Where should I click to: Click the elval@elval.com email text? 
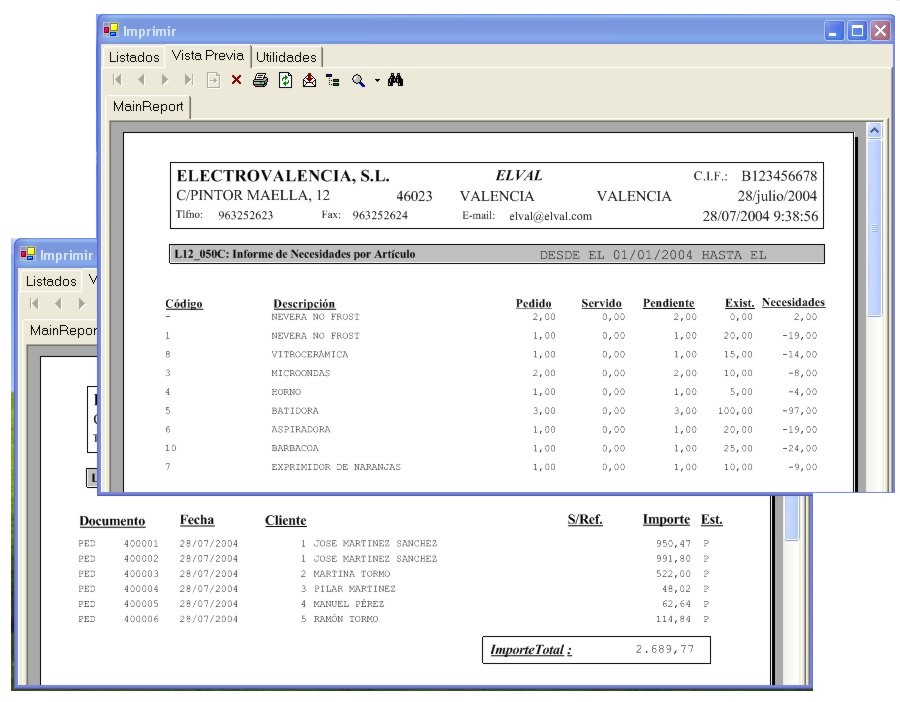click(x=550, y=216)
